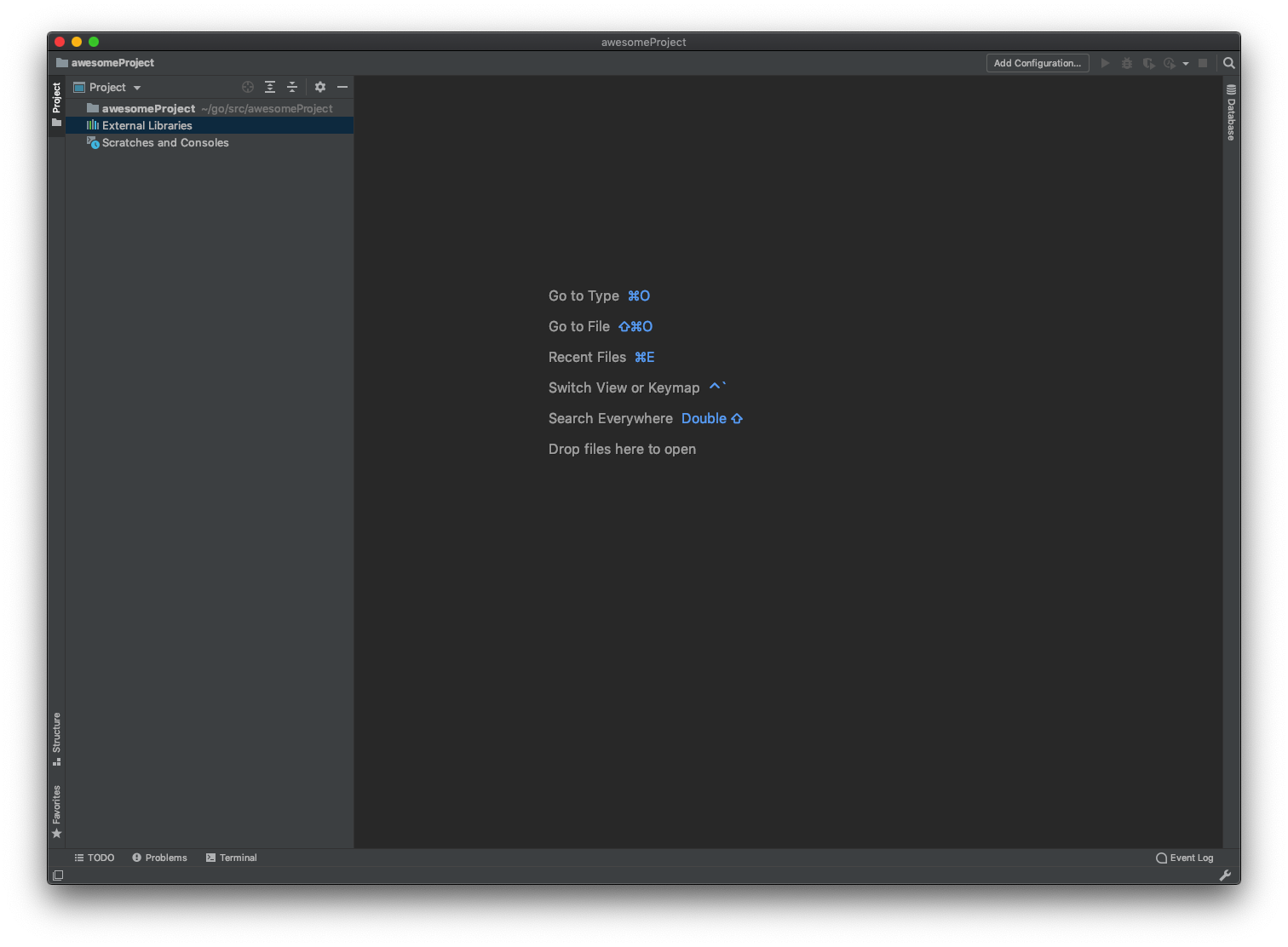Image resolution: width=1288 pixels, height=947 pixels.
Task: Click the Run with Coverage icon
Action: point(1148,63)
